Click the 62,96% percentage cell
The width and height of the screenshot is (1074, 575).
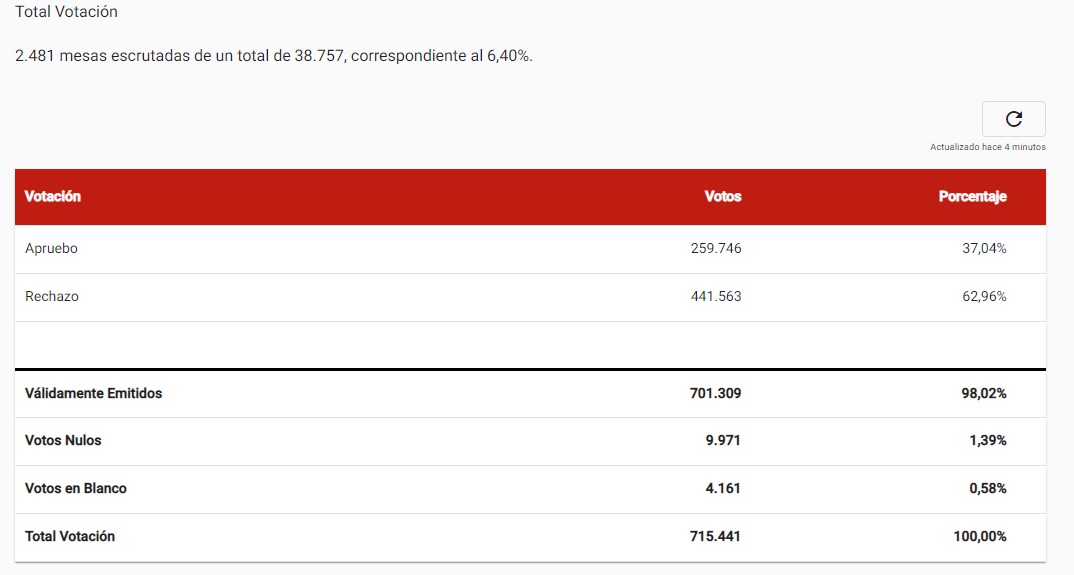click(x=984, y=297)
